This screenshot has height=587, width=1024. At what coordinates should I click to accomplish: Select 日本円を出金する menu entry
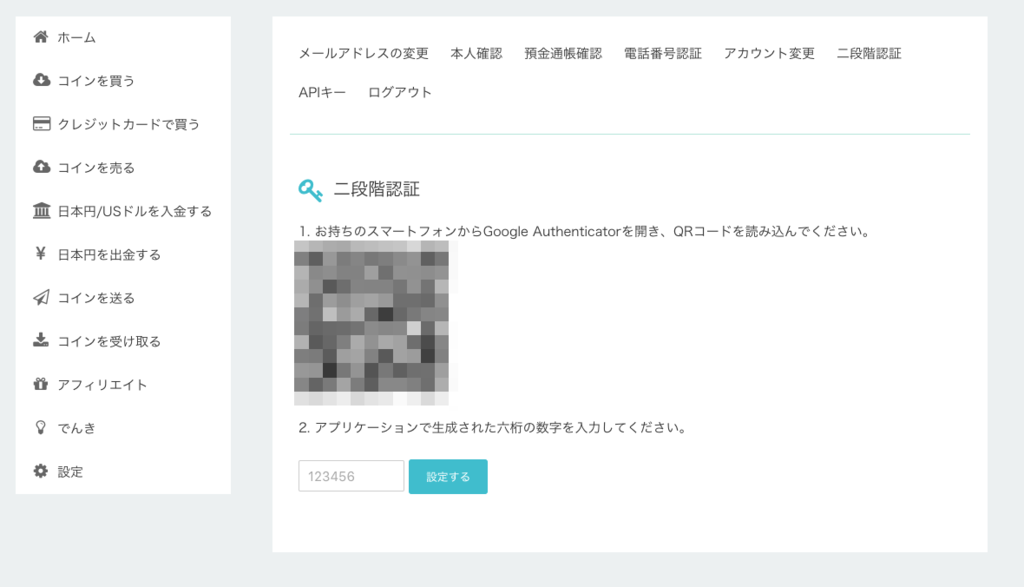click(109, 255)
